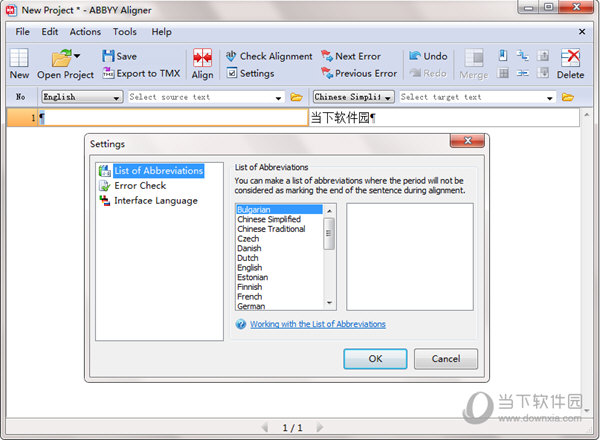Select Danish in language list

click(279, 248)
